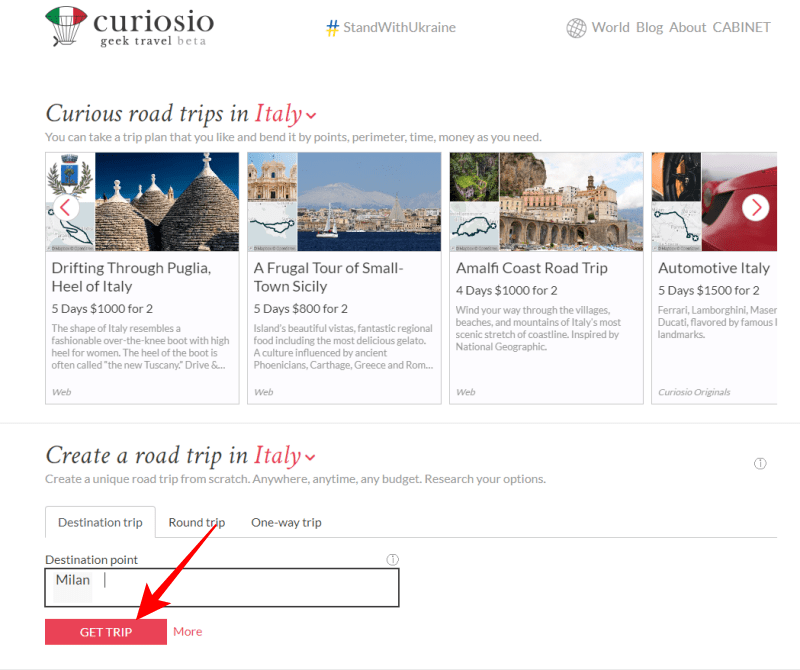Image resolution: width=800 pixels, height=670 pixels.
Task: Open the Amalfi town photo
Action: click(571, 202)
